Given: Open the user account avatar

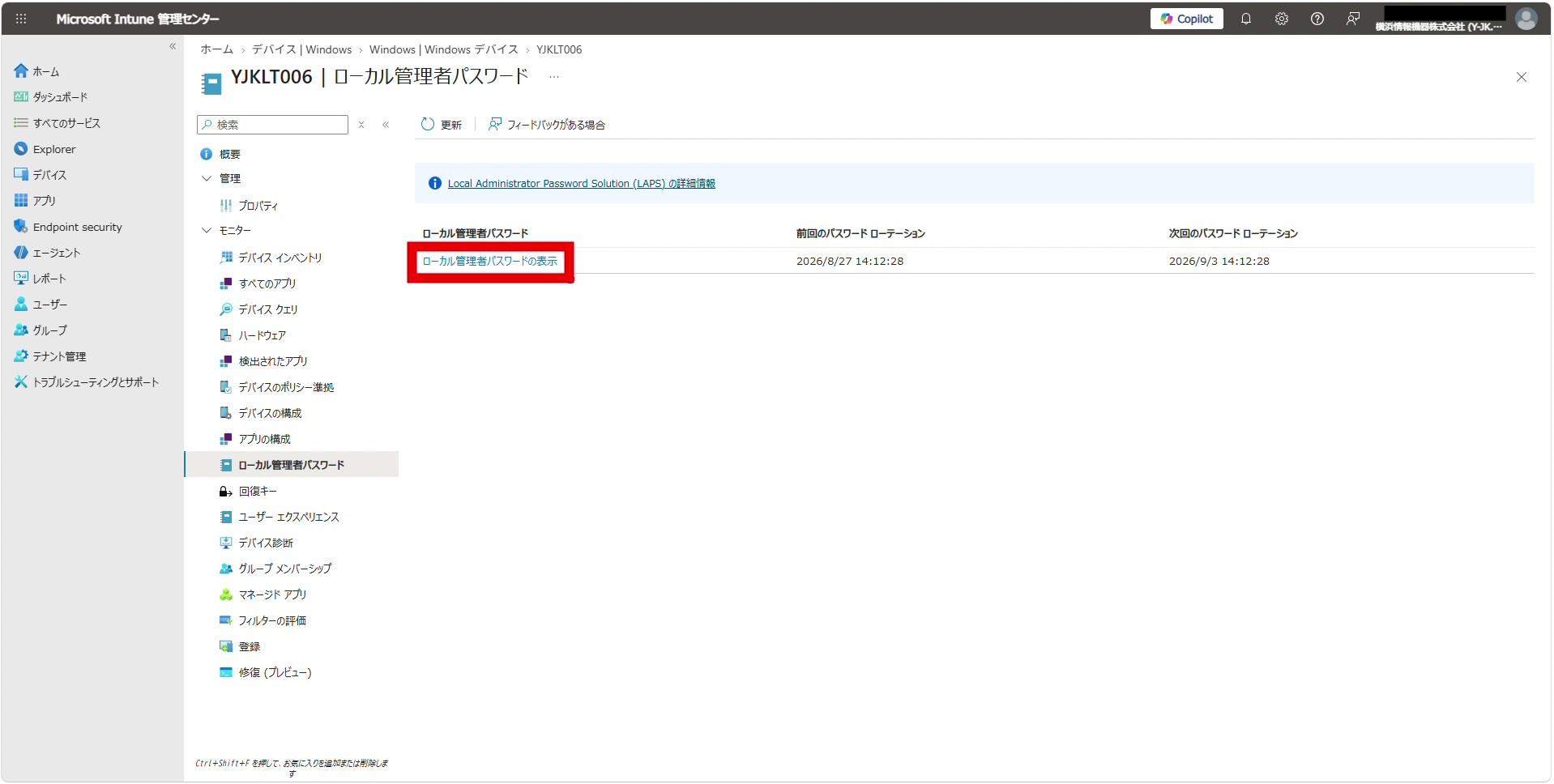Looking at the screenshot, I should [1526, 19].
